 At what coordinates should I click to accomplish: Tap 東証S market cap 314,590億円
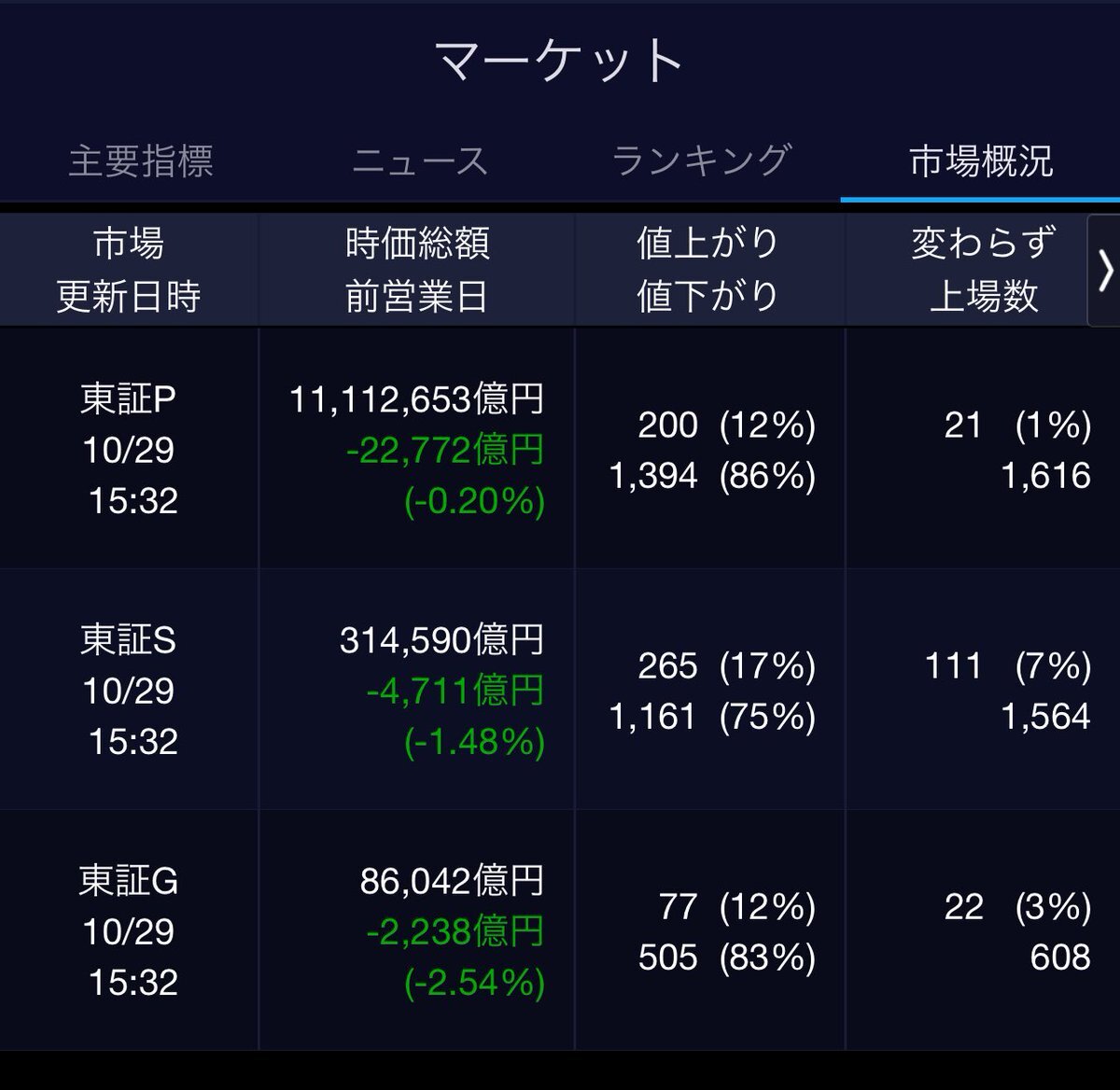pyautogui.click(x=441, y=640)
